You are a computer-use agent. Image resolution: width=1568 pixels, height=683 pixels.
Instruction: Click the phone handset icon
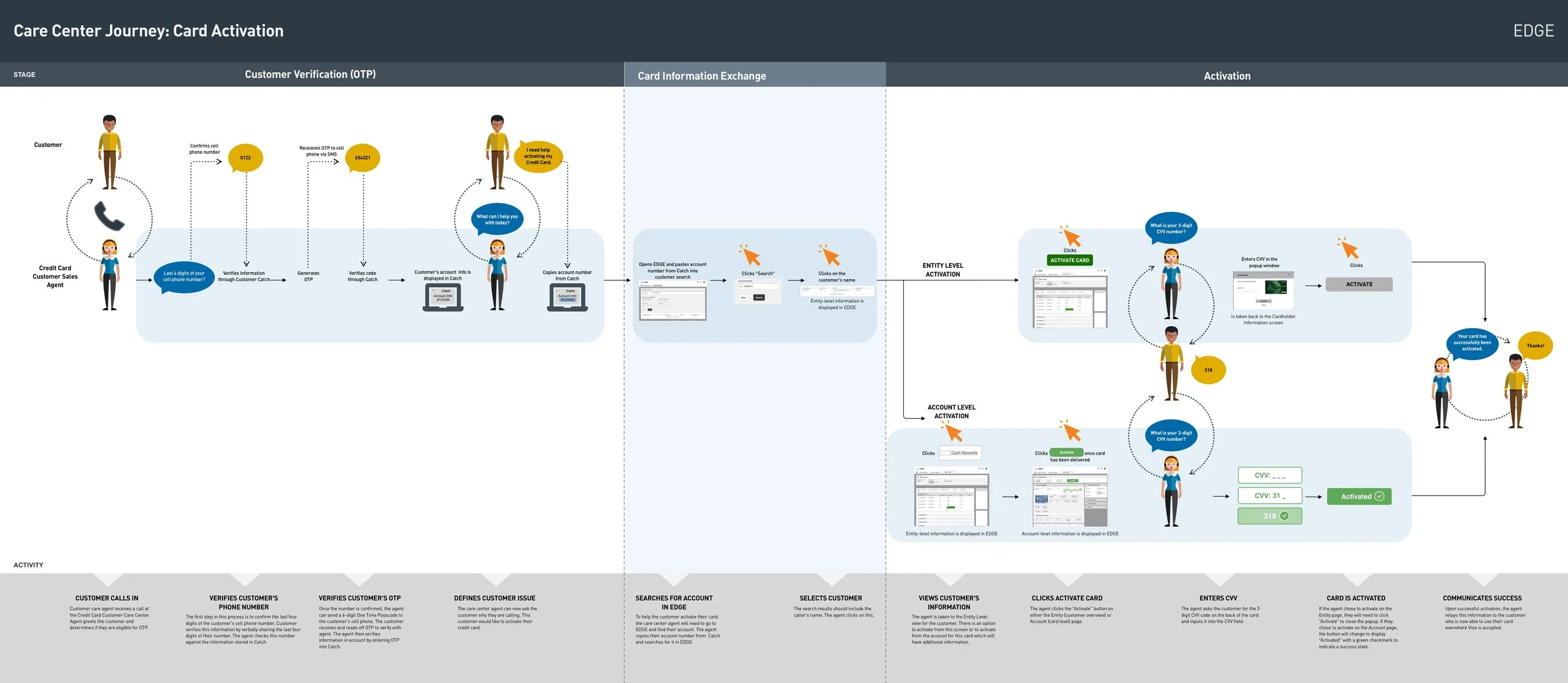(109, 216)
